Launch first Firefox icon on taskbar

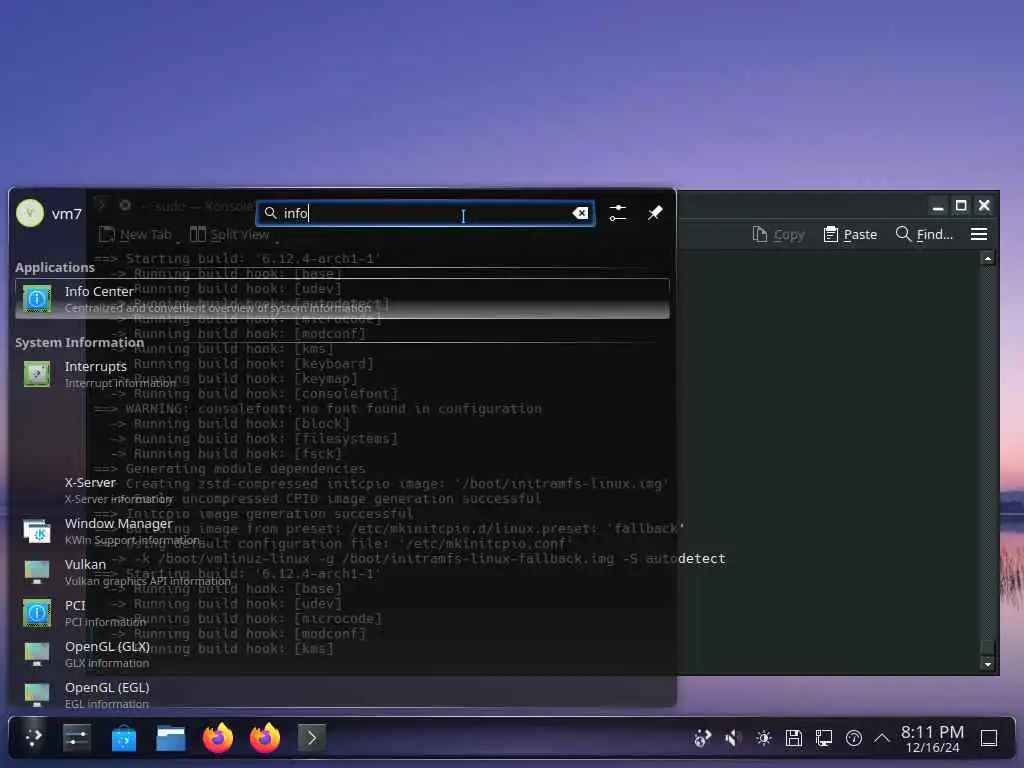point(218,738)
